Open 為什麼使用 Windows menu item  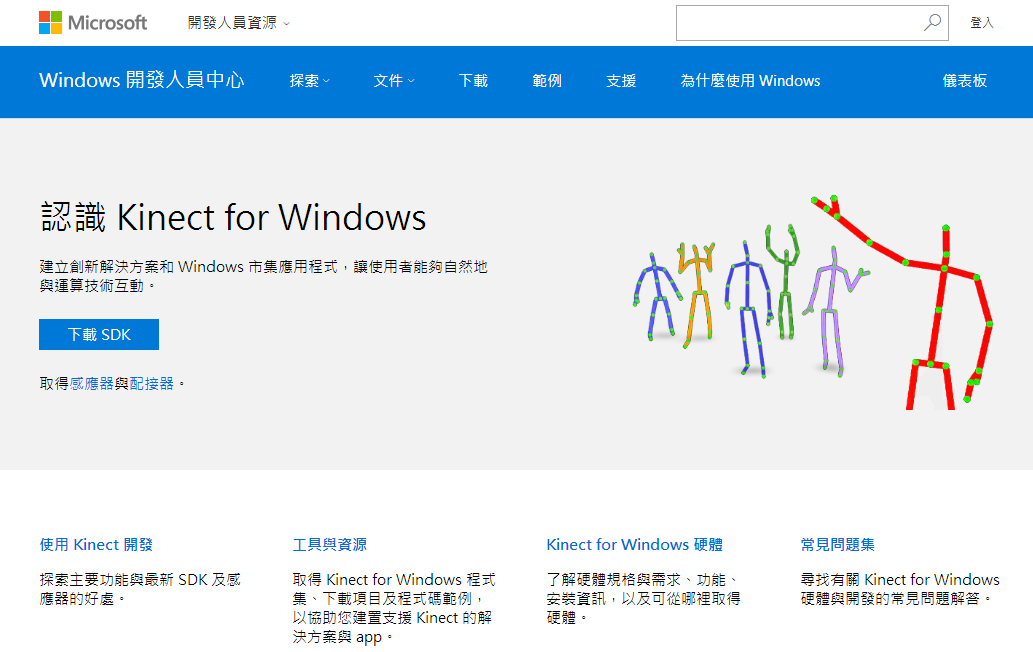(x=750, y=81)
